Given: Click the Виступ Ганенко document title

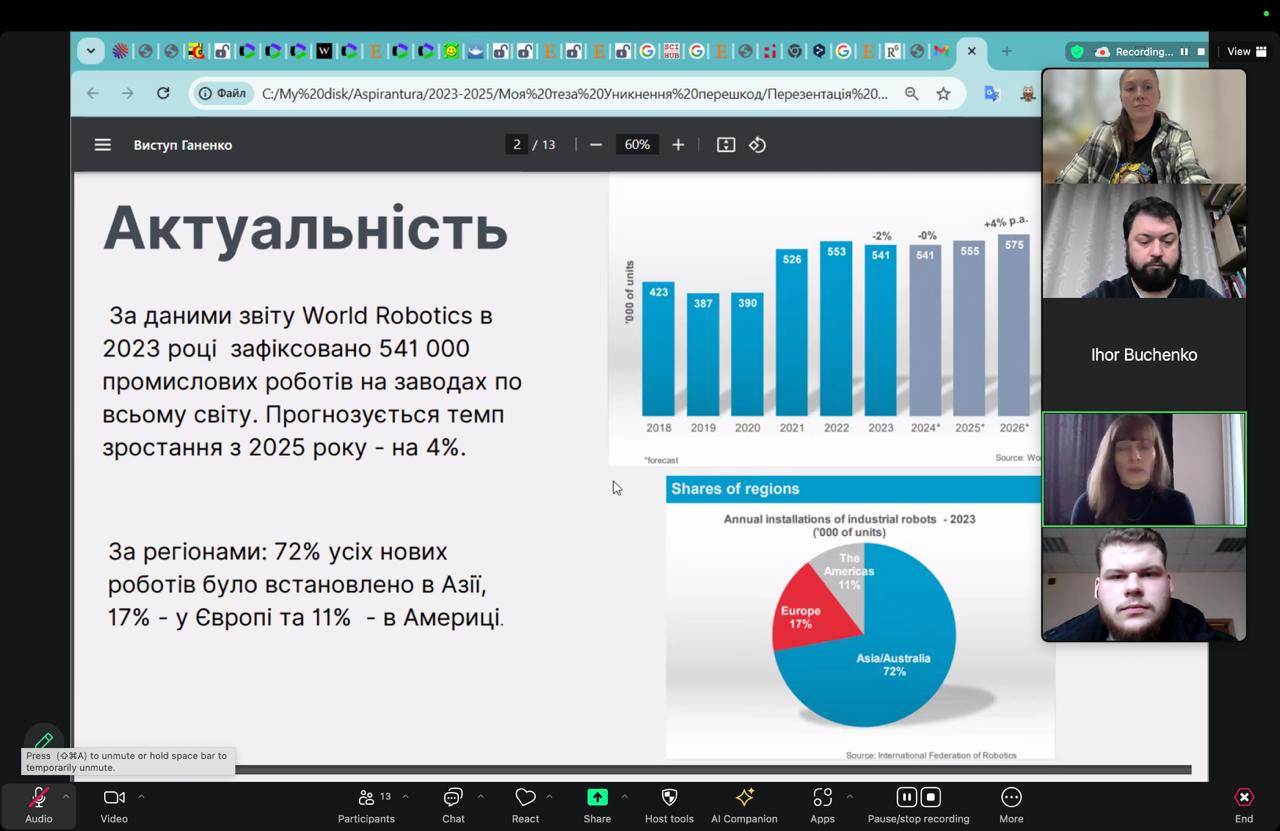Looking at the screenshot, I should coord(183,145).
